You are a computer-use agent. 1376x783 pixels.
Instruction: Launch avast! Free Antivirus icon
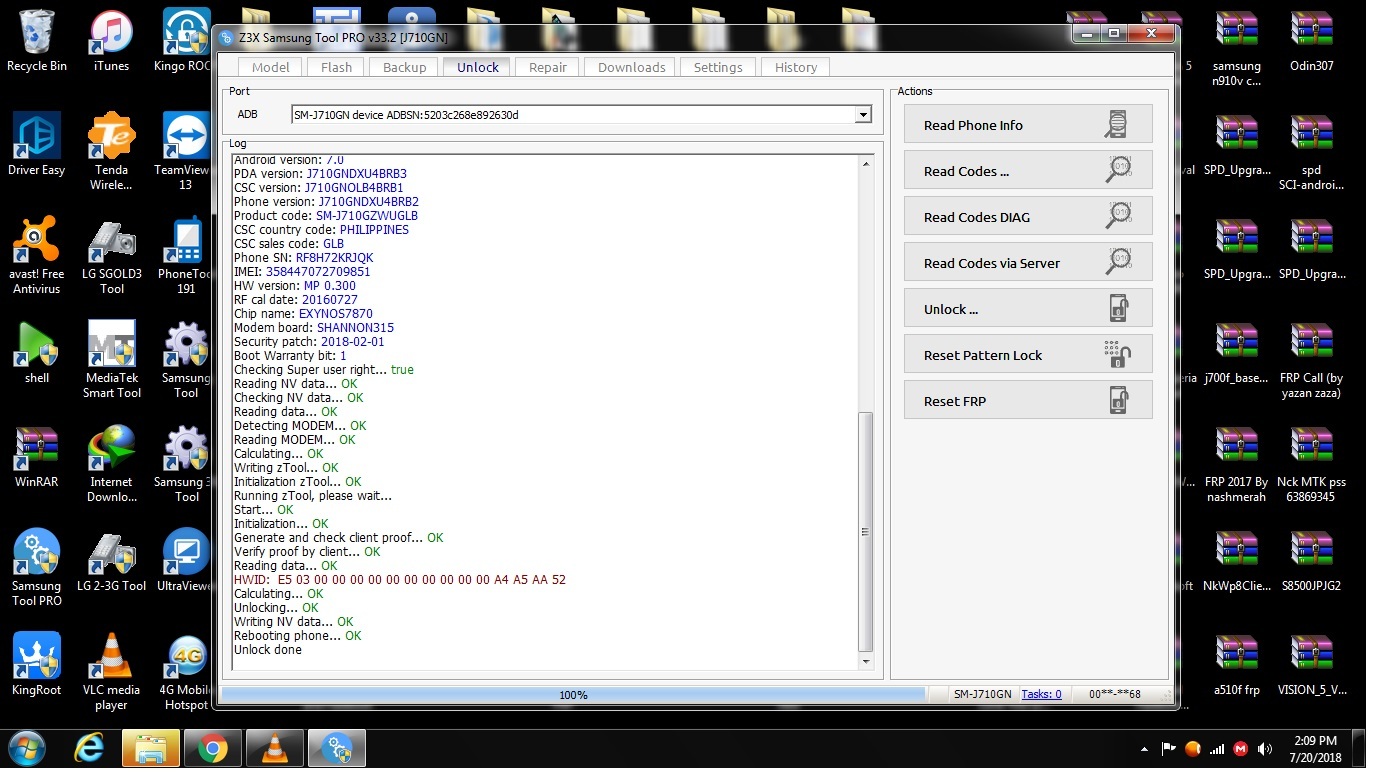click(x=37, y=256)
